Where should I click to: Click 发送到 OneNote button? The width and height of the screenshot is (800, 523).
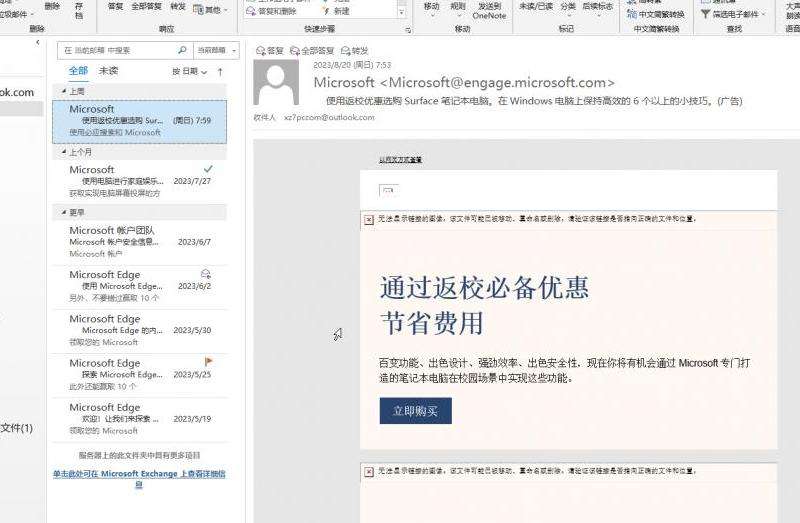click(489, 11)
